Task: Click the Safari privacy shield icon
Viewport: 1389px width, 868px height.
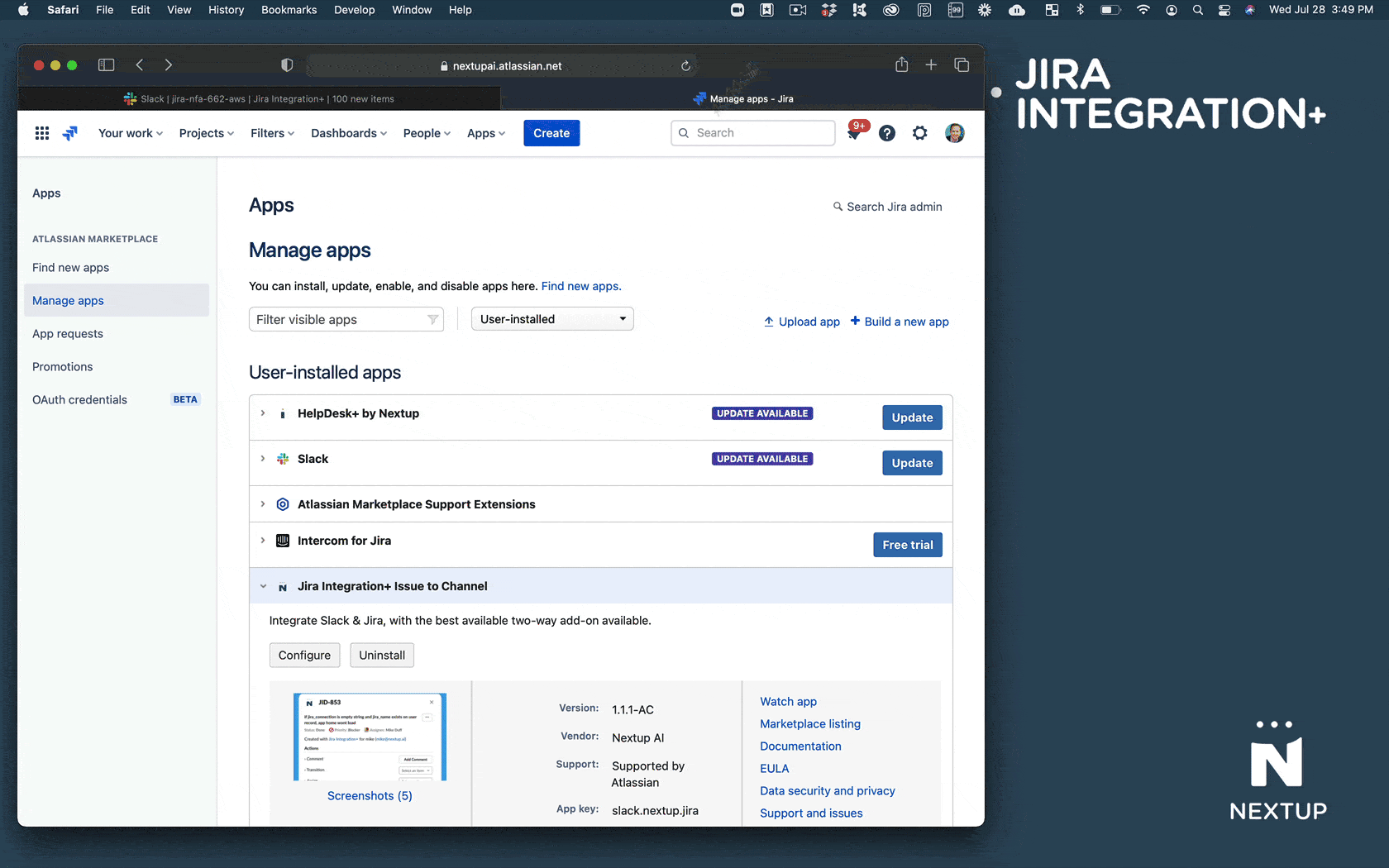Action: point(287,65)
